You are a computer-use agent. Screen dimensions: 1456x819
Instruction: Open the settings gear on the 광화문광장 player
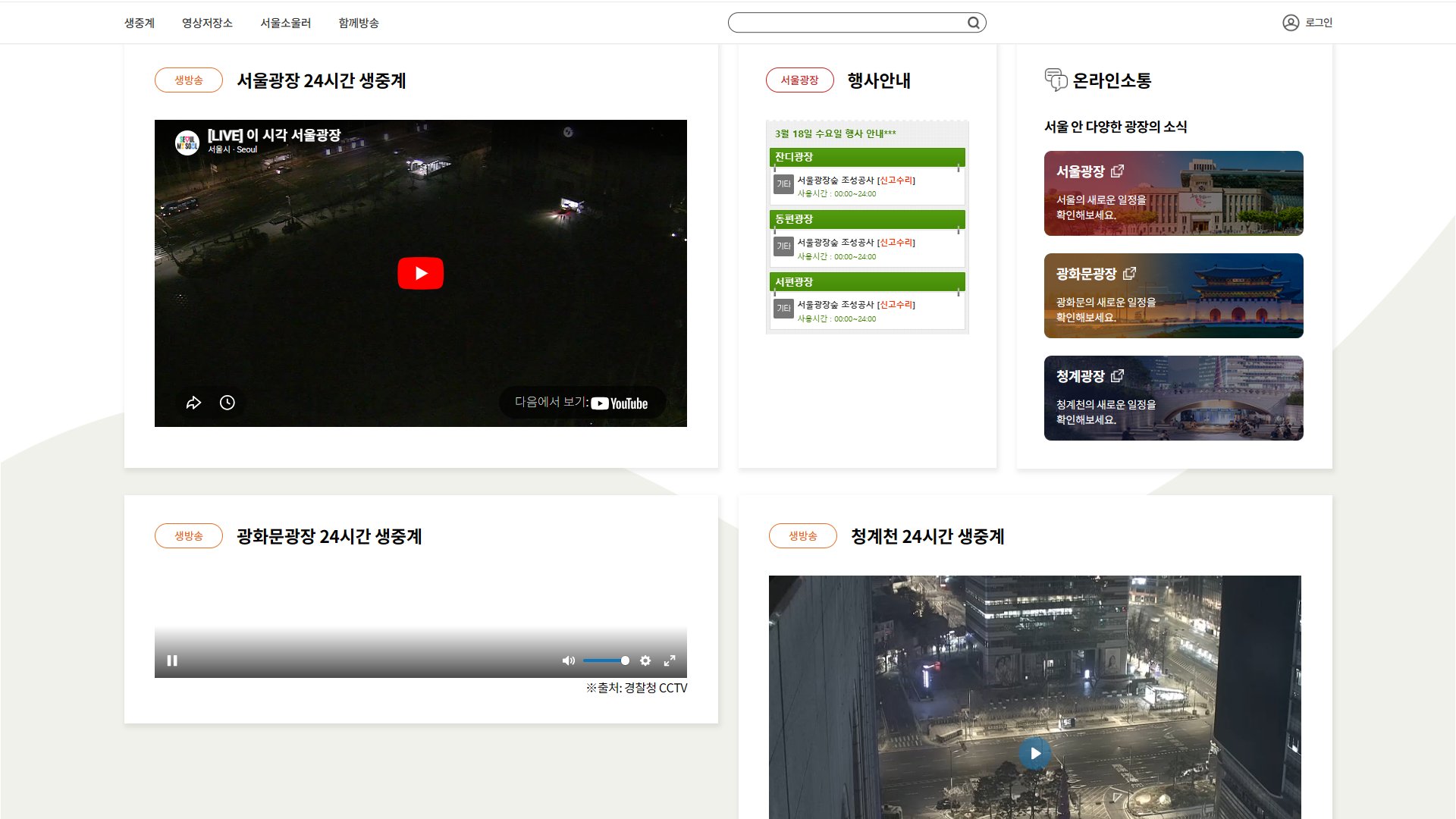tap(645, 661)
